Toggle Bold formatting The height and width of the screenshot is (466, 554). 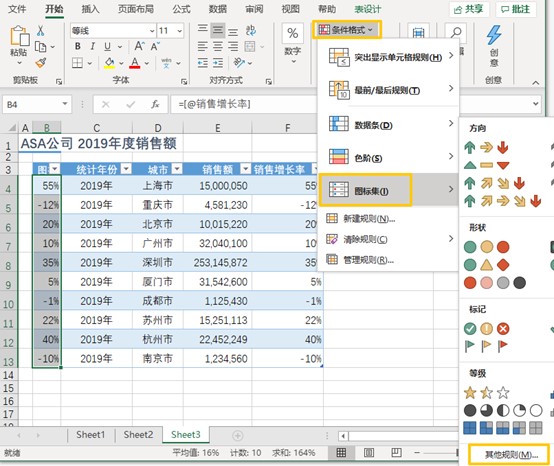(78, 46)
